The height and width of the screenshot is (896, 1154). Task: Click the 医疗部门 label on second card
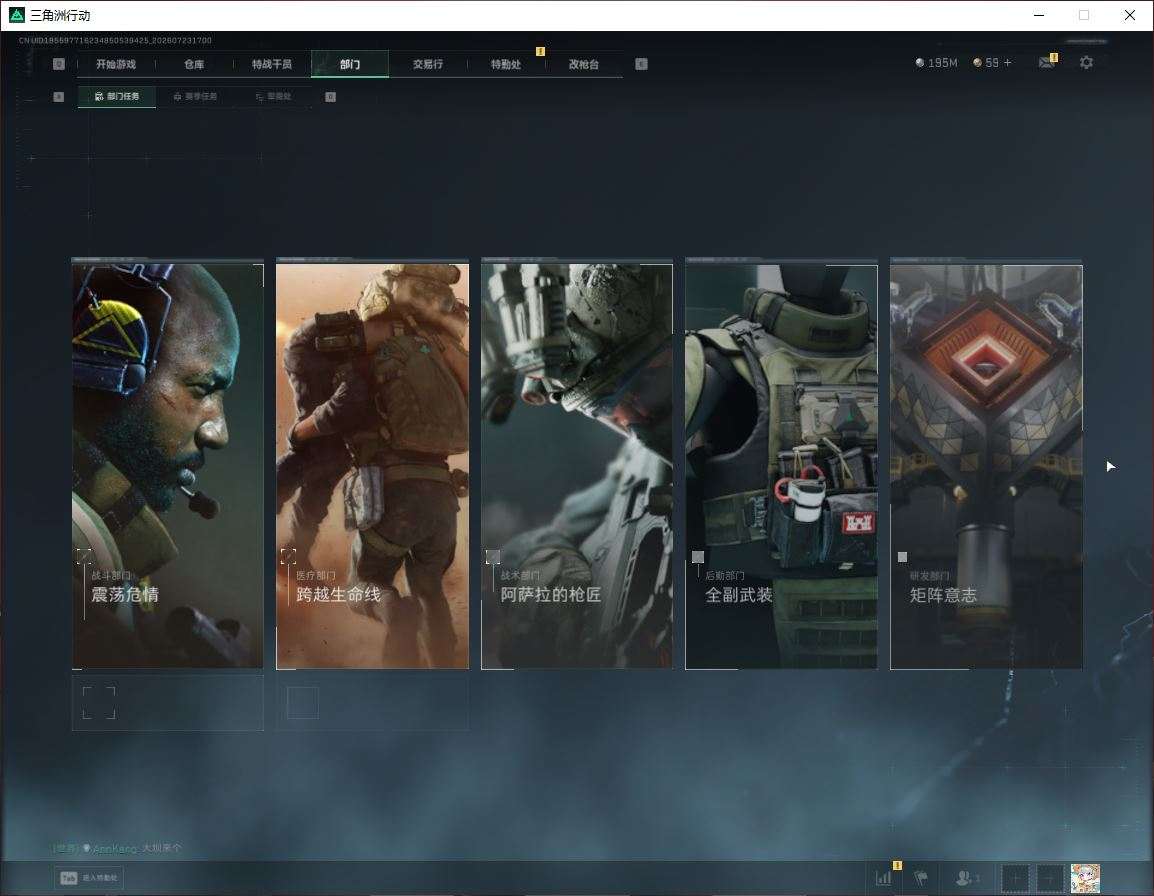[316, 576]
